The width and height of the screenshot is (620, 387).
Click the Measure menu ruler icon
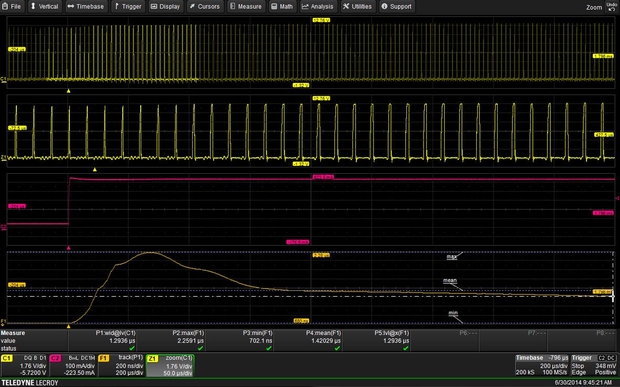point(232,6)
